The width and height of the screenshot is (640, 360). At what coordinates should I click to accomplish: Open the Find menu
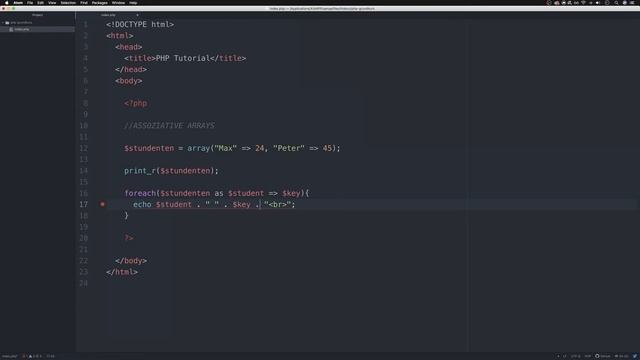[84, 2]
